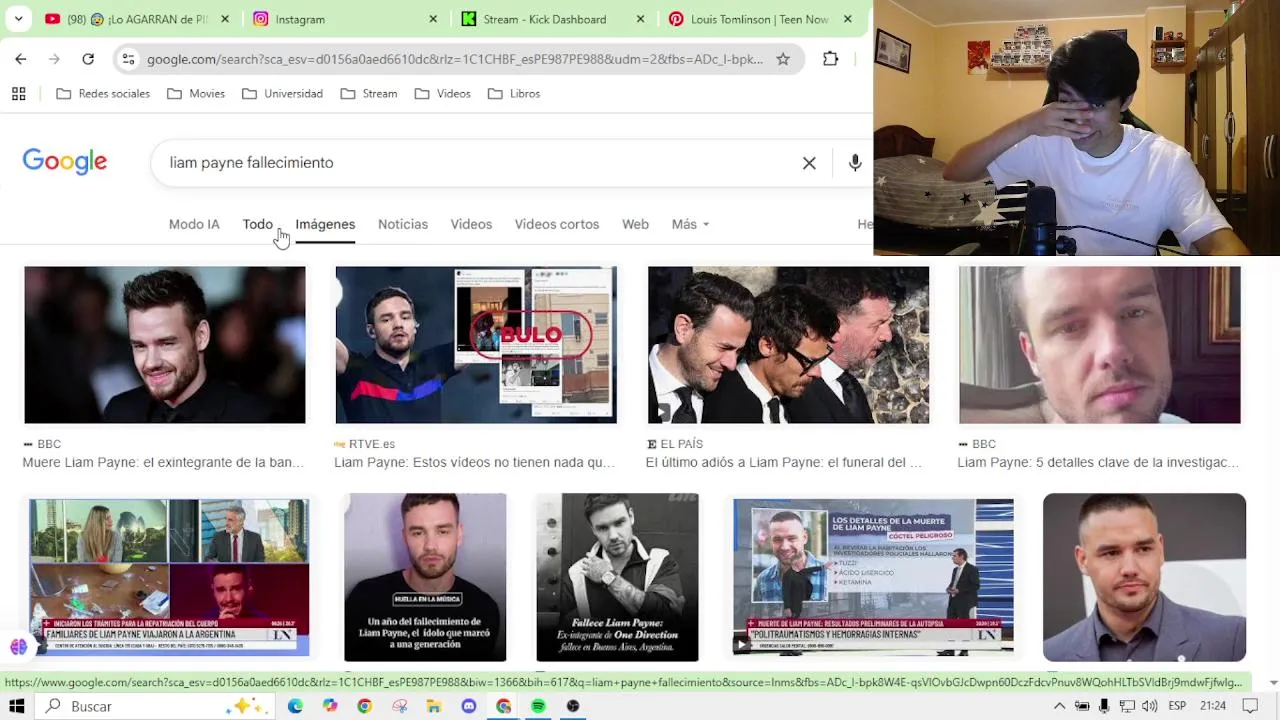Select the Noticias search tab
Screen dimensions: 1280x720
403,224
